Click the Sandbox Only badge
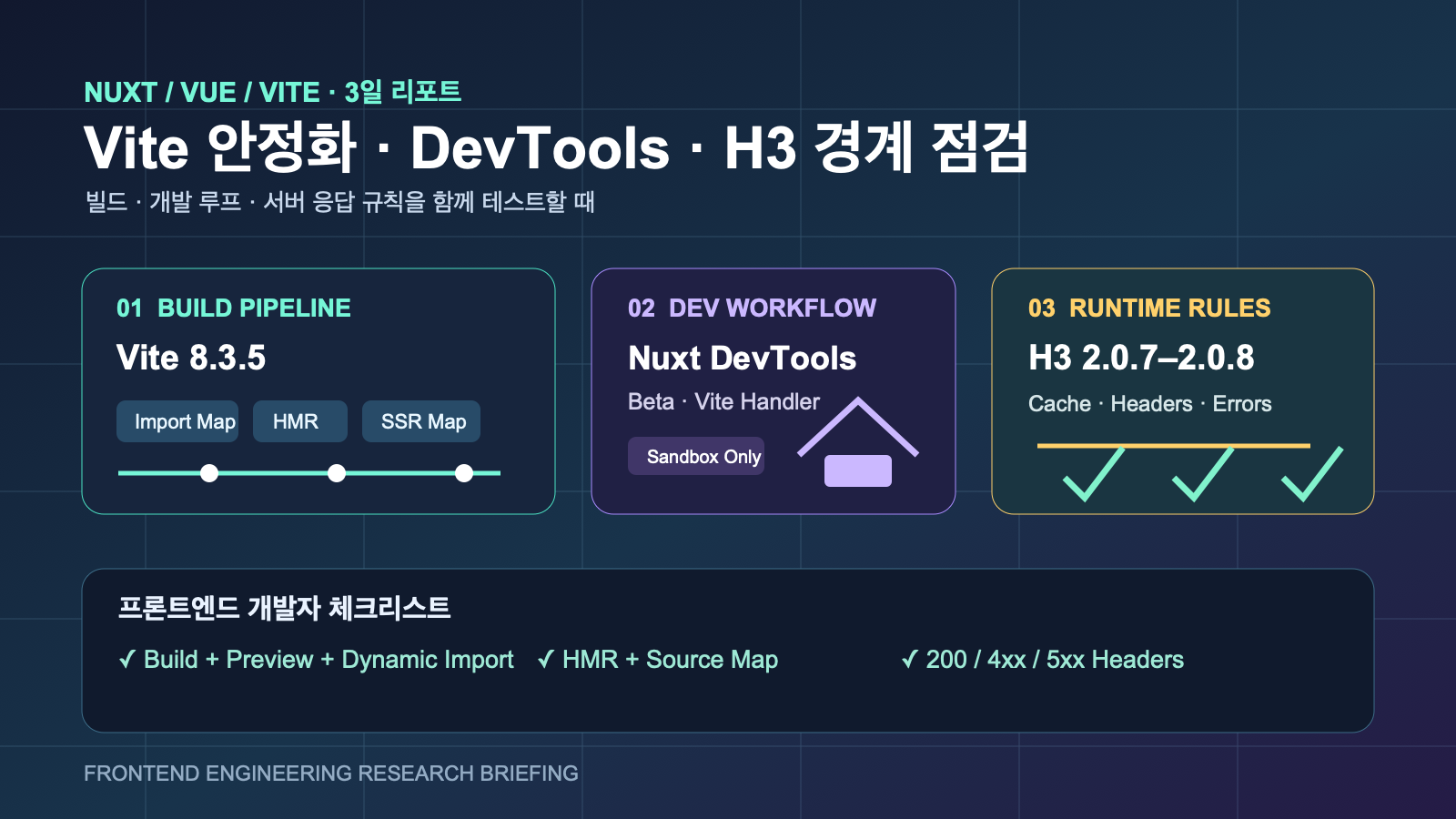The width and height of the screenshot is (1456, 819). click(x=696, y=456)
